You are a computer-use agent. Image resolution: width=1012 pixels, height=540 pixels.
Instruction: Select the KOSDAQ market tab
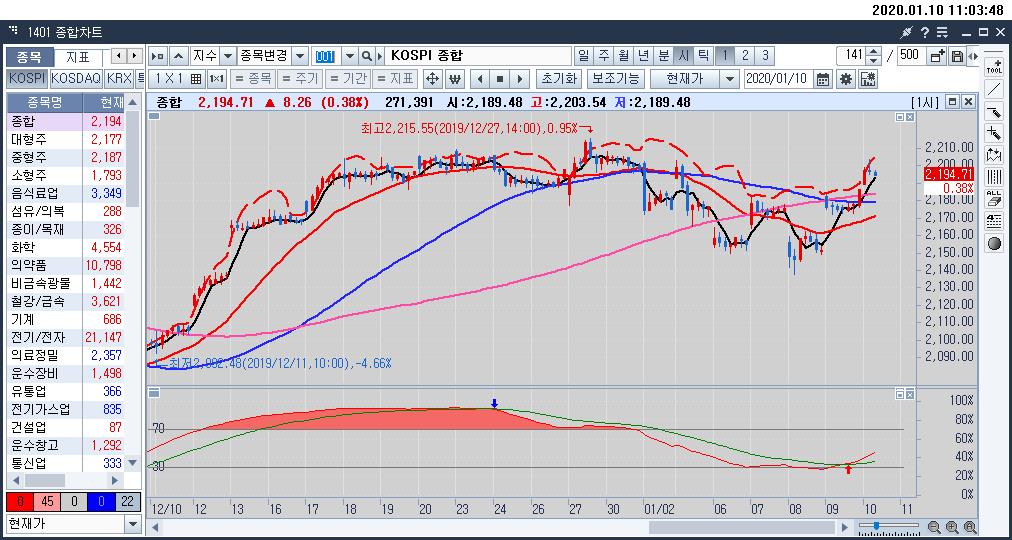[76, 79]
